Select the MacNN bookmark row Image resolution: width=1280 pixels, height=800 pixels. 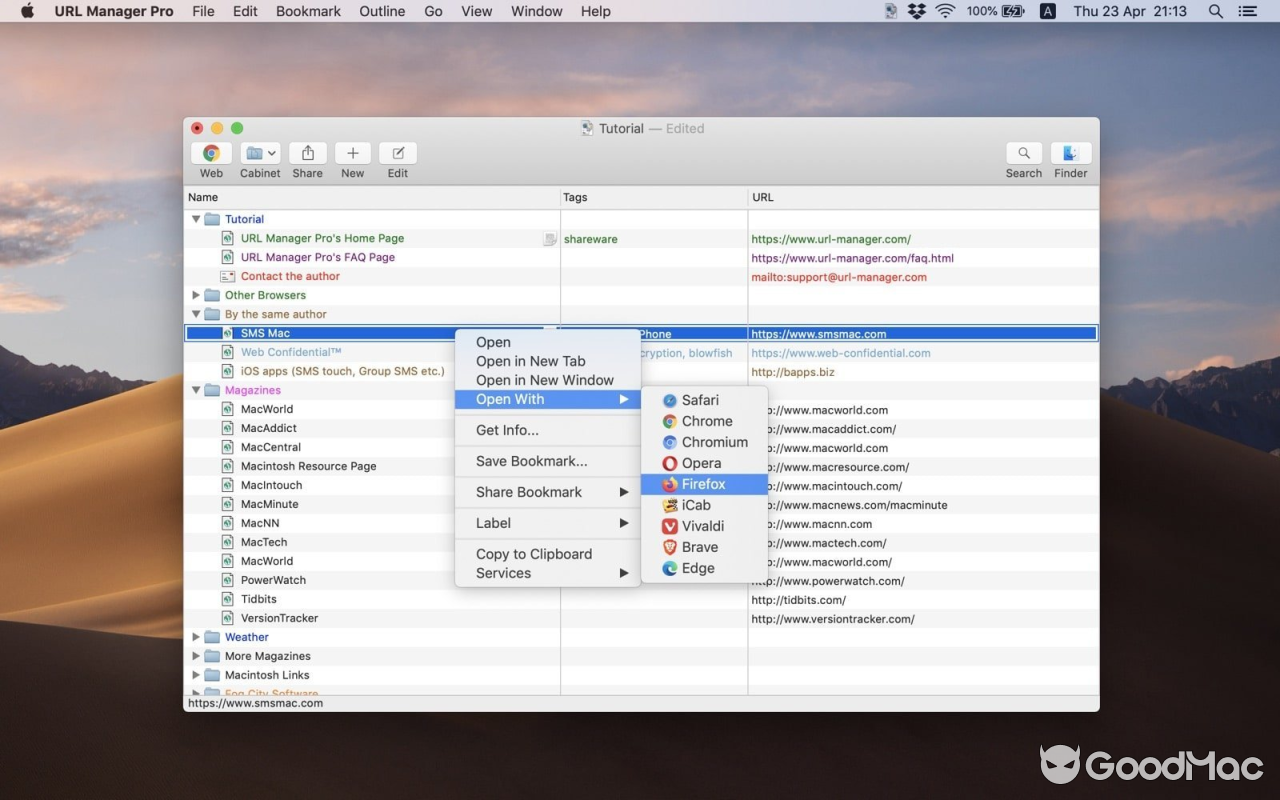[x=258, y=523]
